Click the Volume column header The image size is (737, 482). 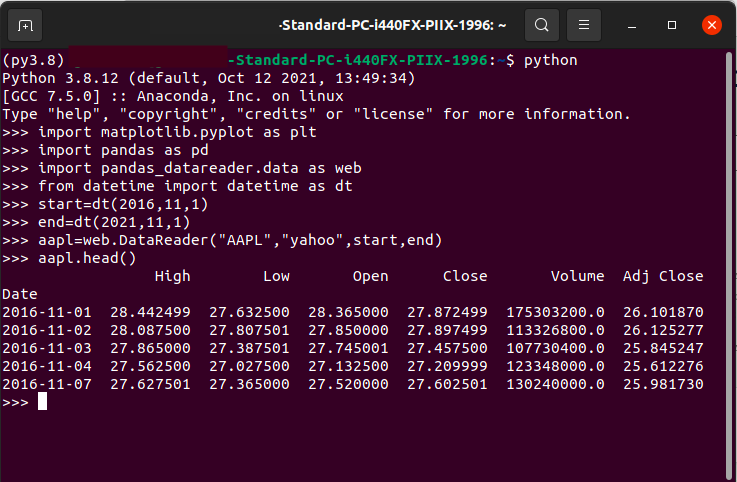pos(577,276)
